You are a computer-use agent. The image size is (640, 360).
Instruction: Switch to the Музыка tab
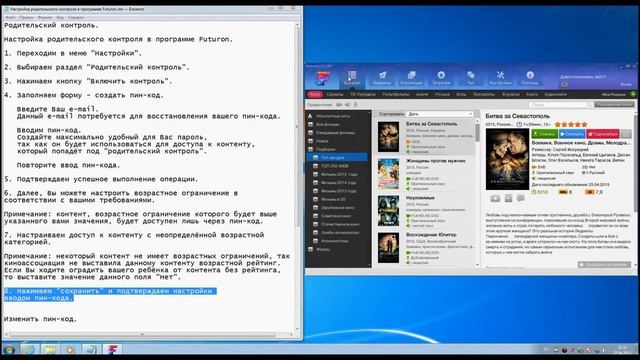(x=442, y=94)
